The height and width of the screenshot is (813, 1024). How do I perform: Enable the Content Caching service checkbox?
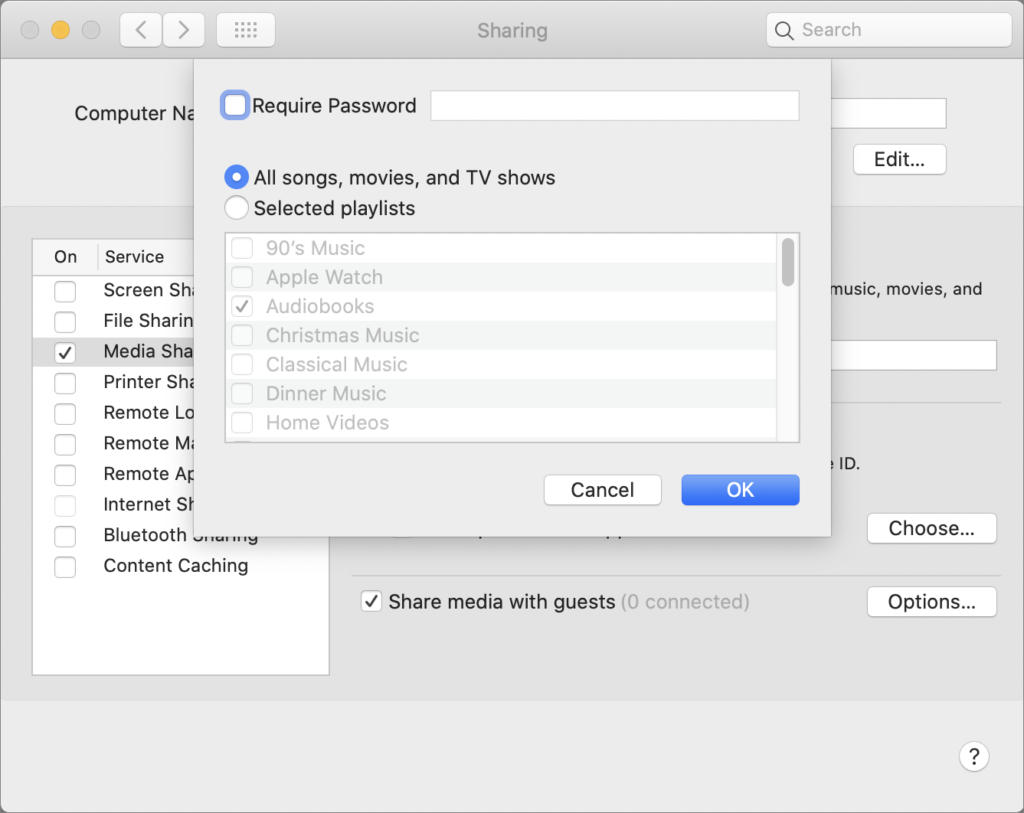65,567
